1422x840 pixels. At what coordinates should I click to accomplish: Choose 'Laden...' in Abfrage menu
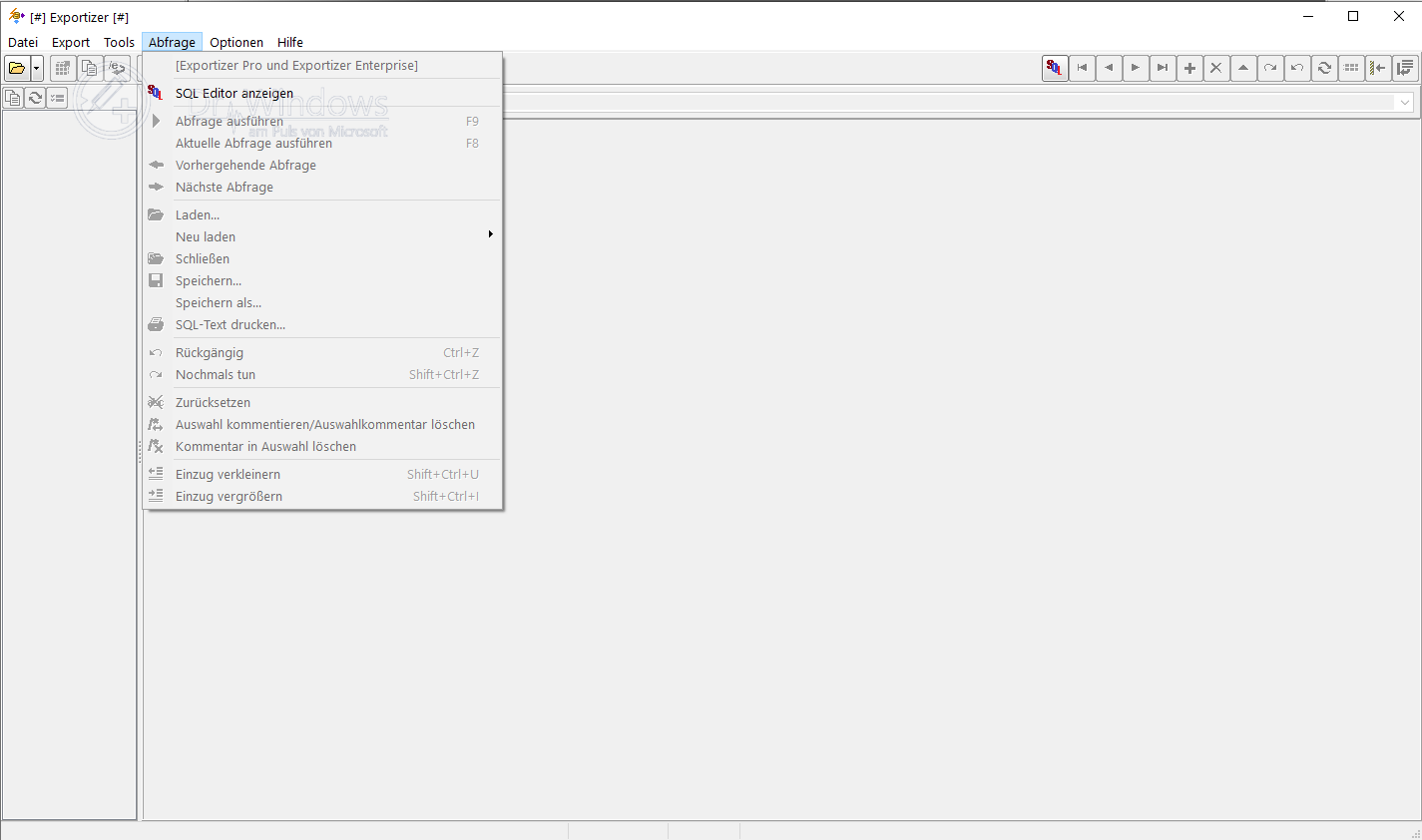pyautogui.click(x=322, y=214)
